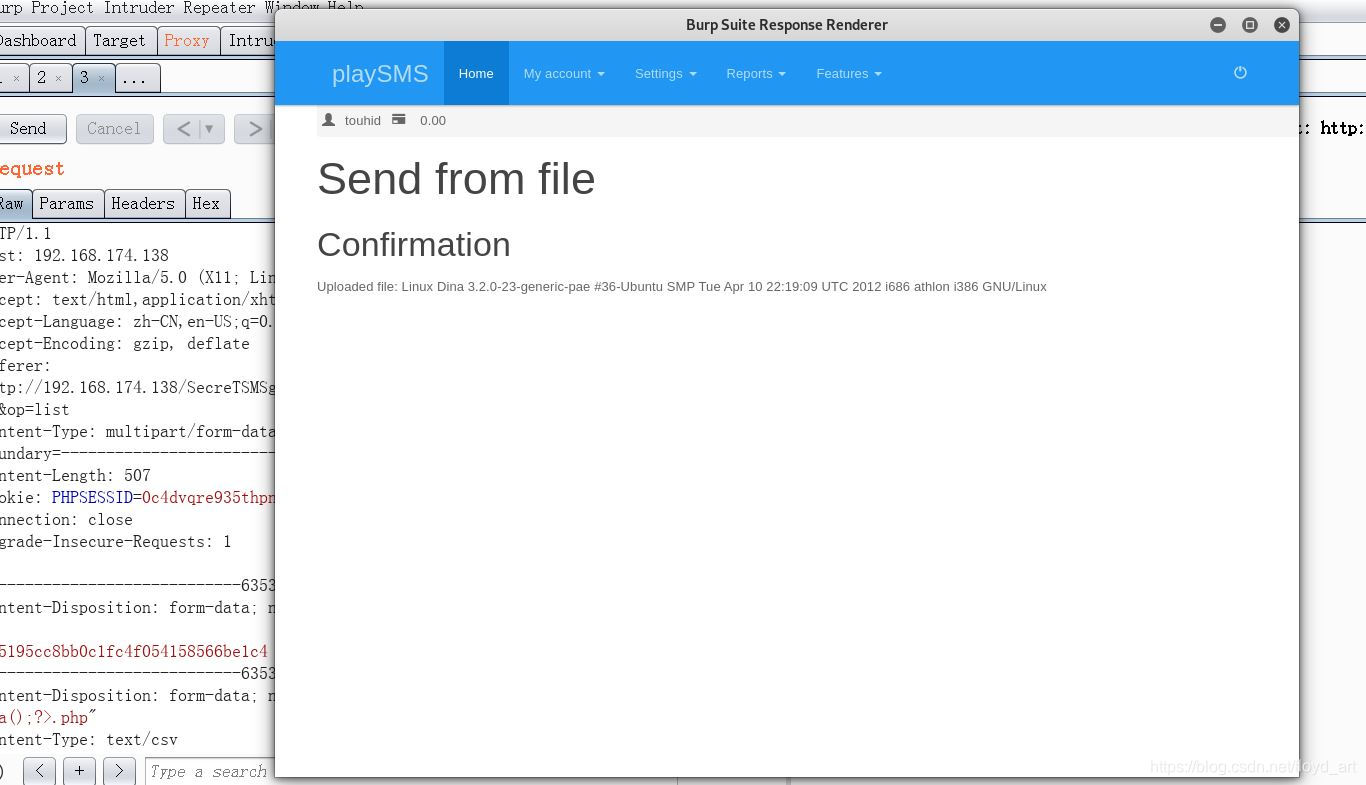The image size is (1366, 785).
Task: Open the Settings dropdown menu
Action: point(666,73)
